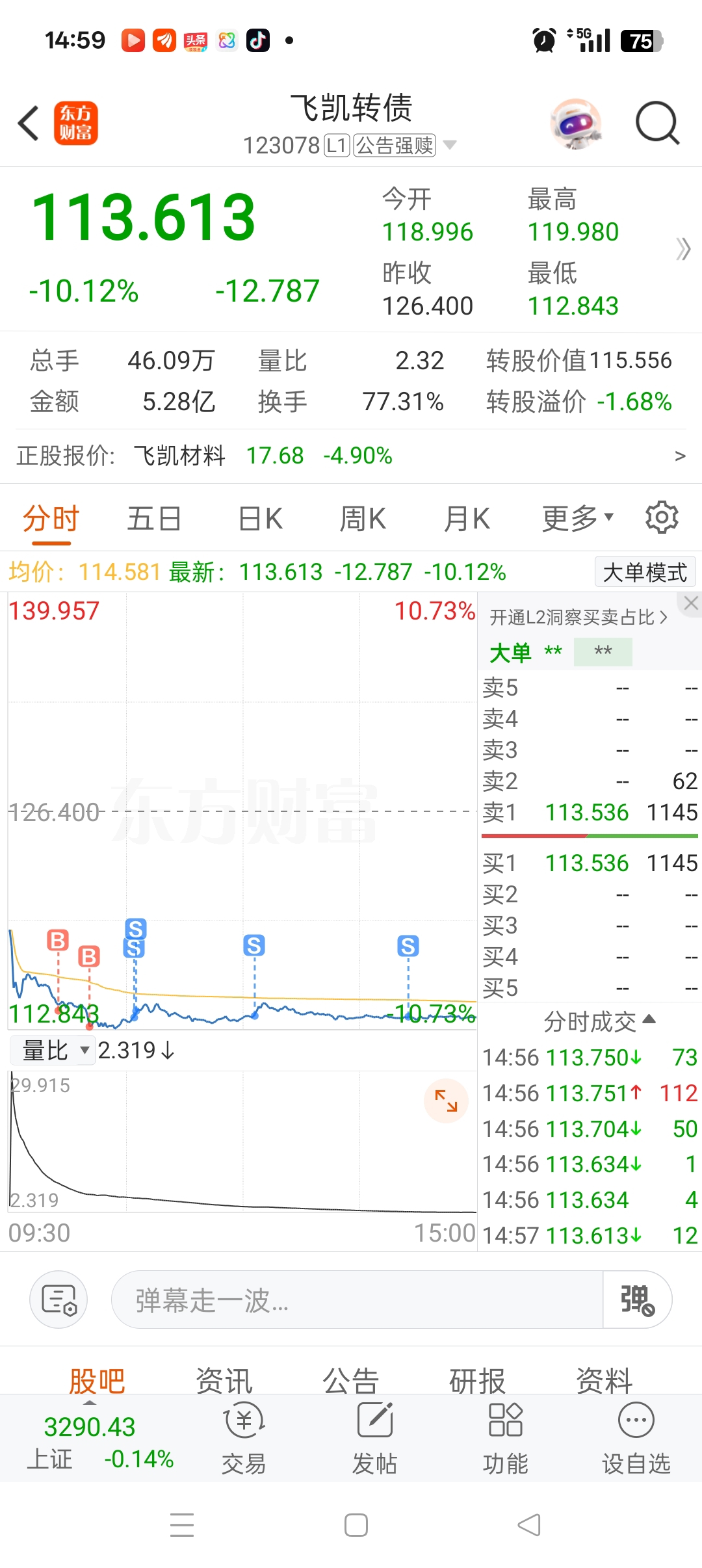Open 开通L2洞察买卖占比 link

[578, 617]
